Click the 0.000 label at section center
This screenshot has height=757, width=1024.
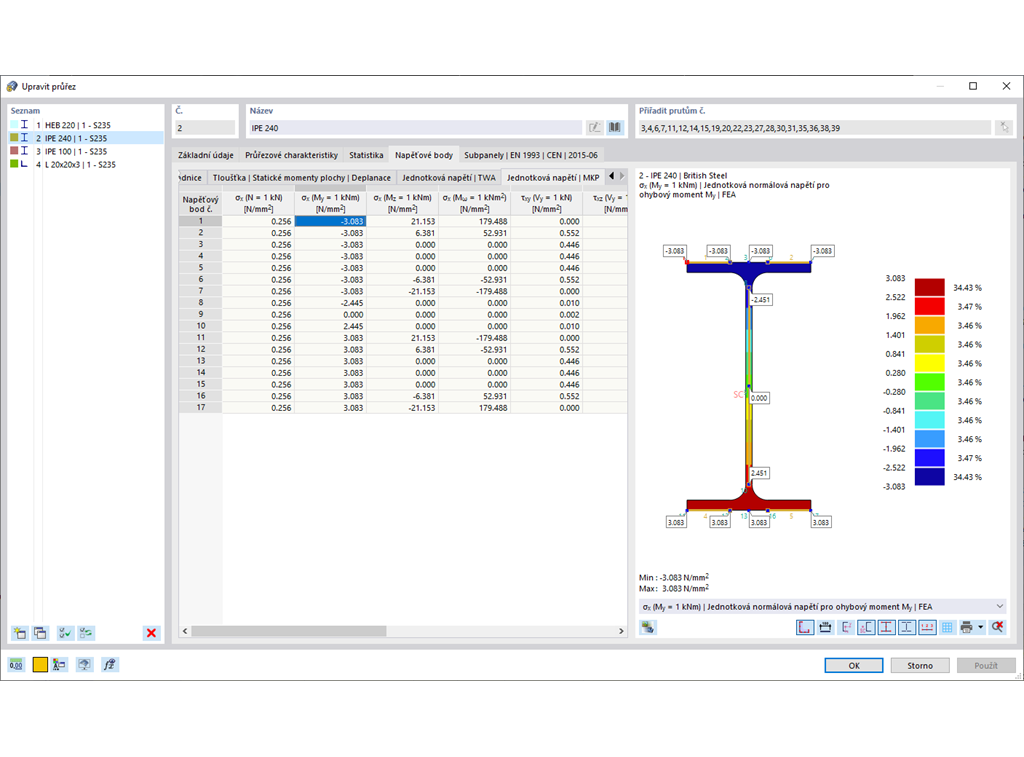point(759,398)
